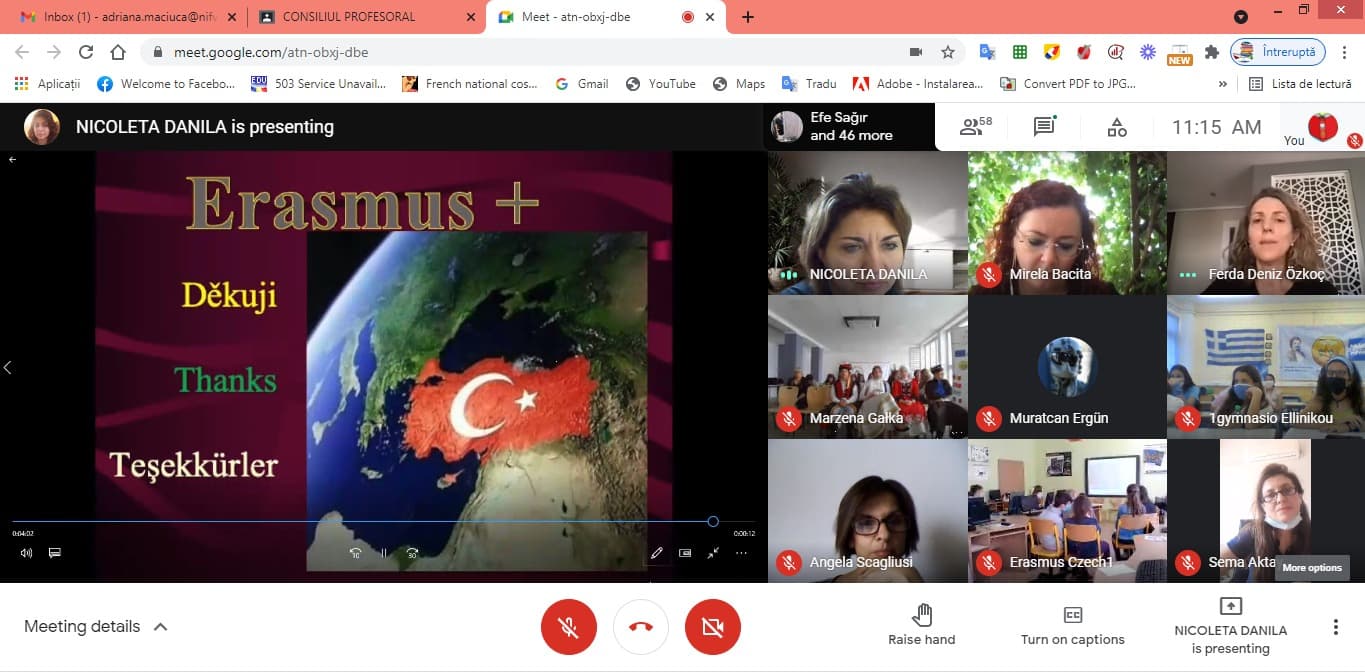Open the three-dot more options in bottom bar
This screenshot has height=672, width=1365.
(x=1335, y=627)
